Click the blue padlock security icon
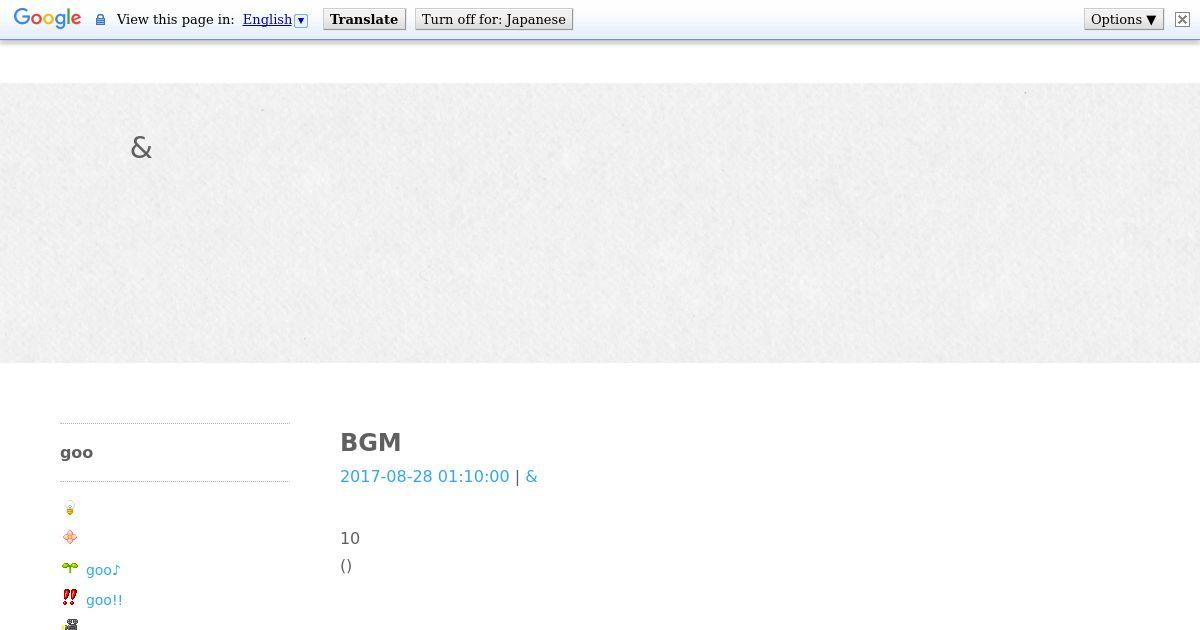Screen dimensions: 1200x630 100,20
